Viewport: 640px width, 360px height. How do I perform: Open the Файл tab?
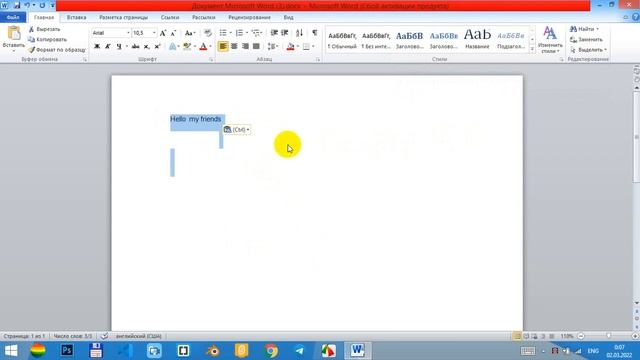point(13,18)
